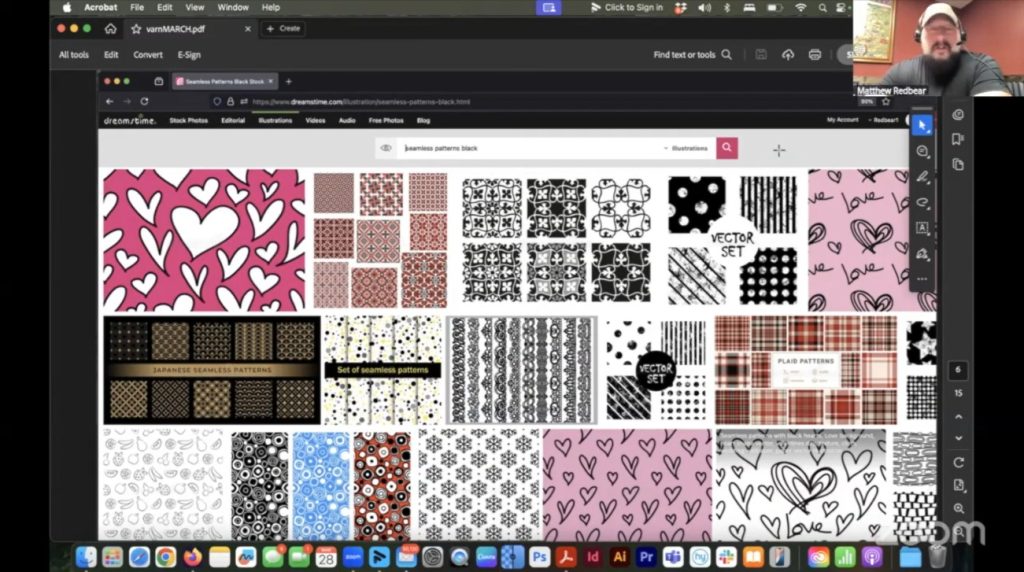Open the Trash in the dock
Viewport: 1024px width, 572px height.
pos(937,557)
